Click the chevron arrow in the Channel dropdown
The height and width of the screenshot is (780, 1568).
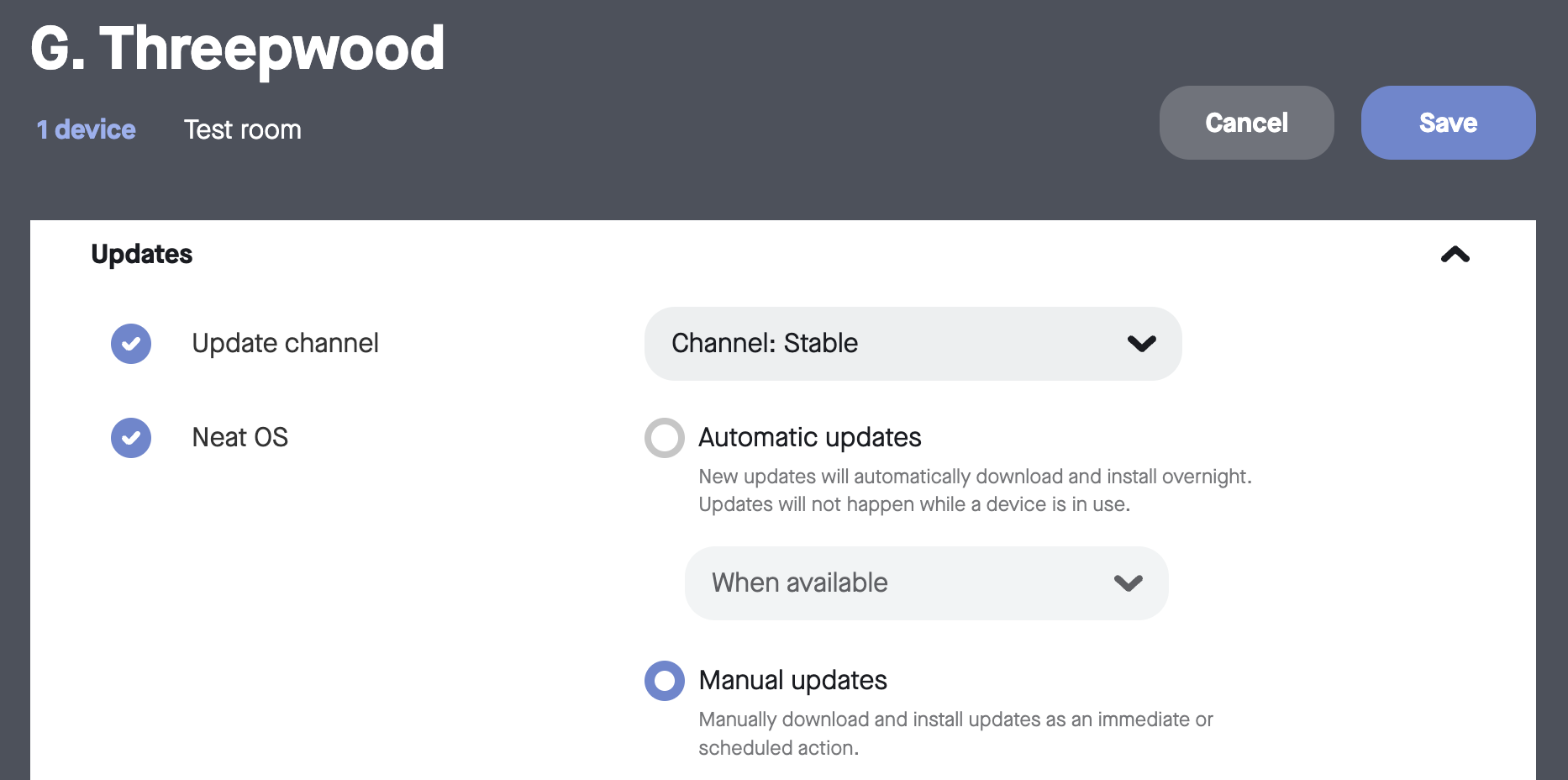tap(1141, 344)
